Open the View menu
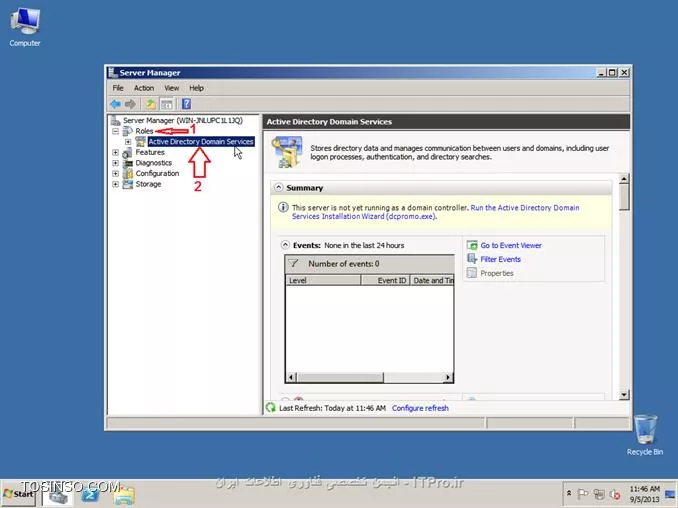Image resolution: width=678 pixels, height=508 pixels. [x=172, y=88]
